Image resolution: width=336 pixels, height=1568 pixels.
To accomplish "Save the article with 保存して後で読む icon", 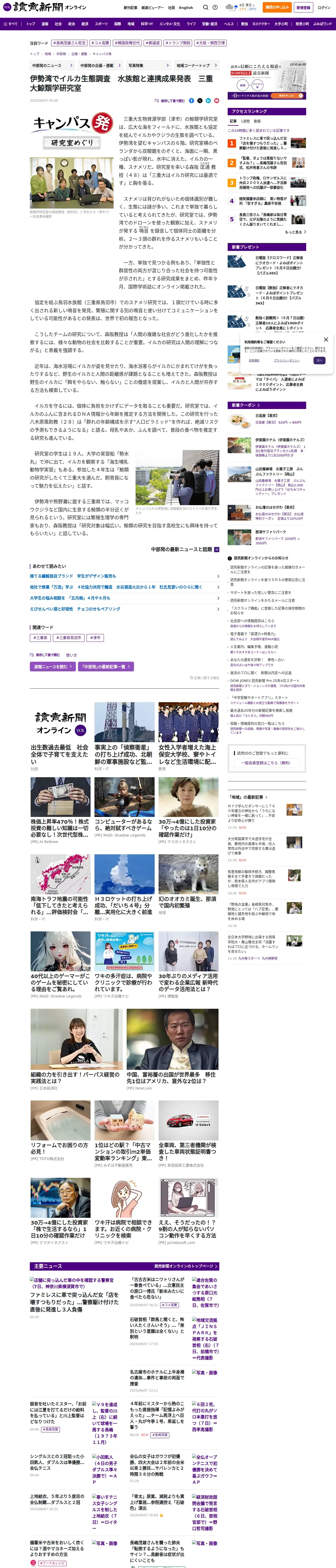I will [170, 100].
